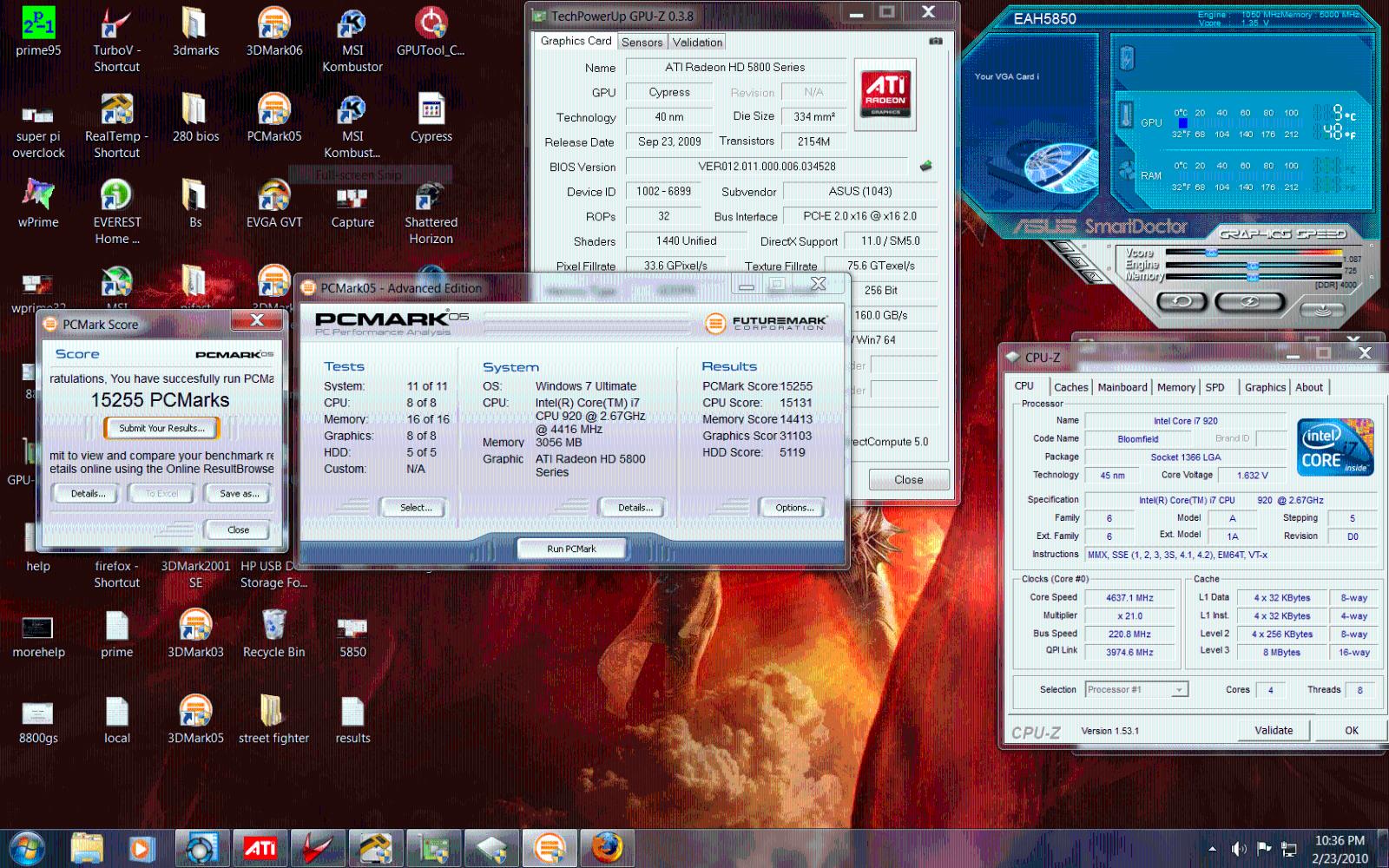Click the GPU-Z Name field ATI Radeon HD 5800 Series
Screen dimensions: 1389x868
735,67
